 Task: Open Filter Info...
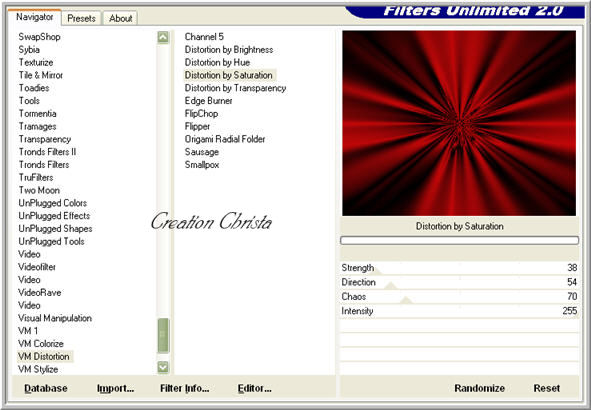coord(184,388)
